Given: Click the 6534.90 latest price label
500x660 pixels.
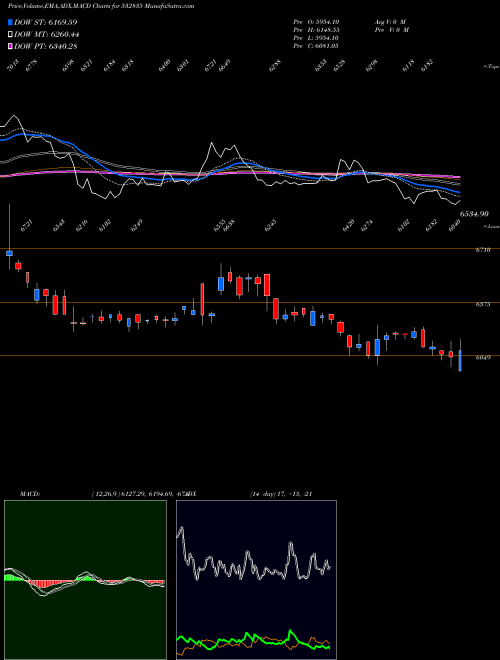Looking at the screenshot, I should (474, 214).
